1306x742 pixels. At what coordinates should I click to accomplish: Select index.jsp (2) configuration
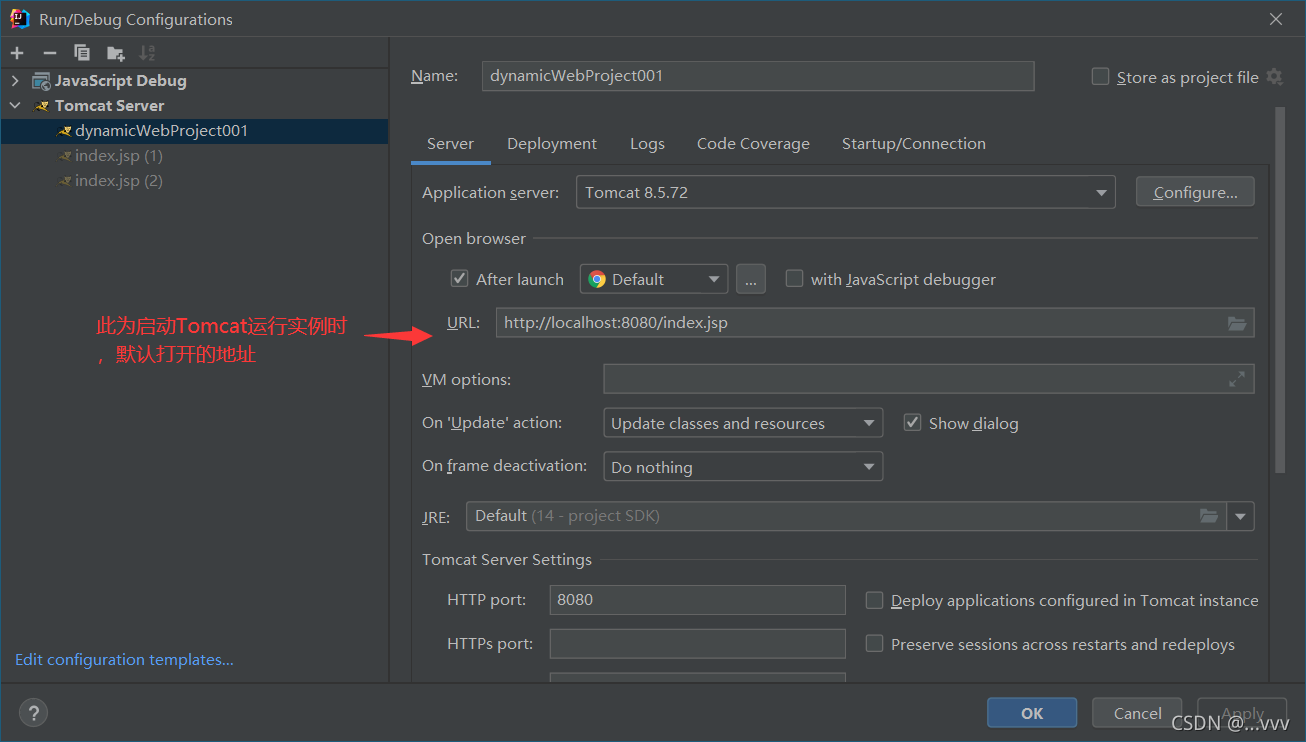pyautogui.click(x=194, y=181)
